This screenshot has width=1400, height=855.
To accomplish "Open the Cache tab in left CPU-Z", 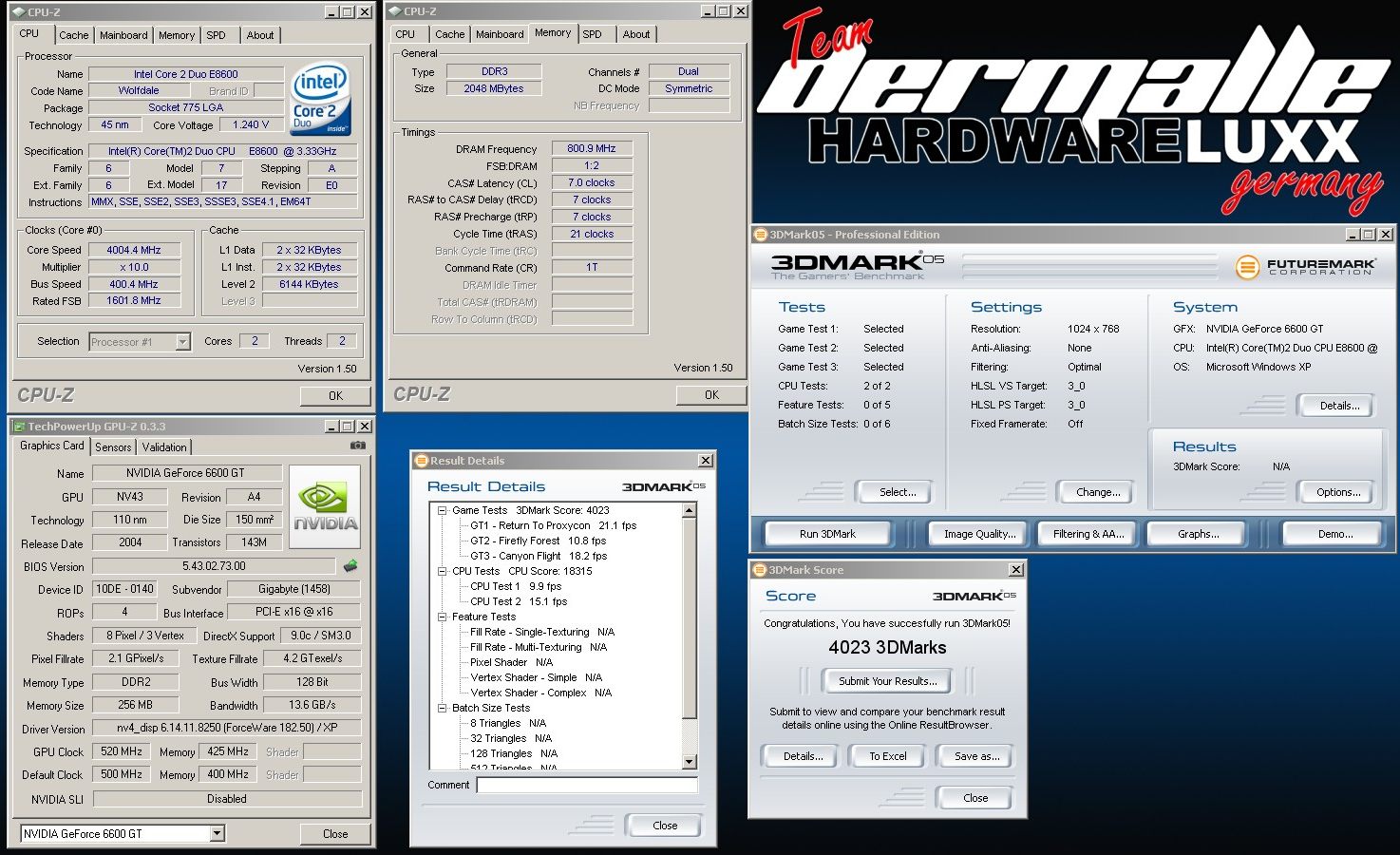I will coord(73,35).
